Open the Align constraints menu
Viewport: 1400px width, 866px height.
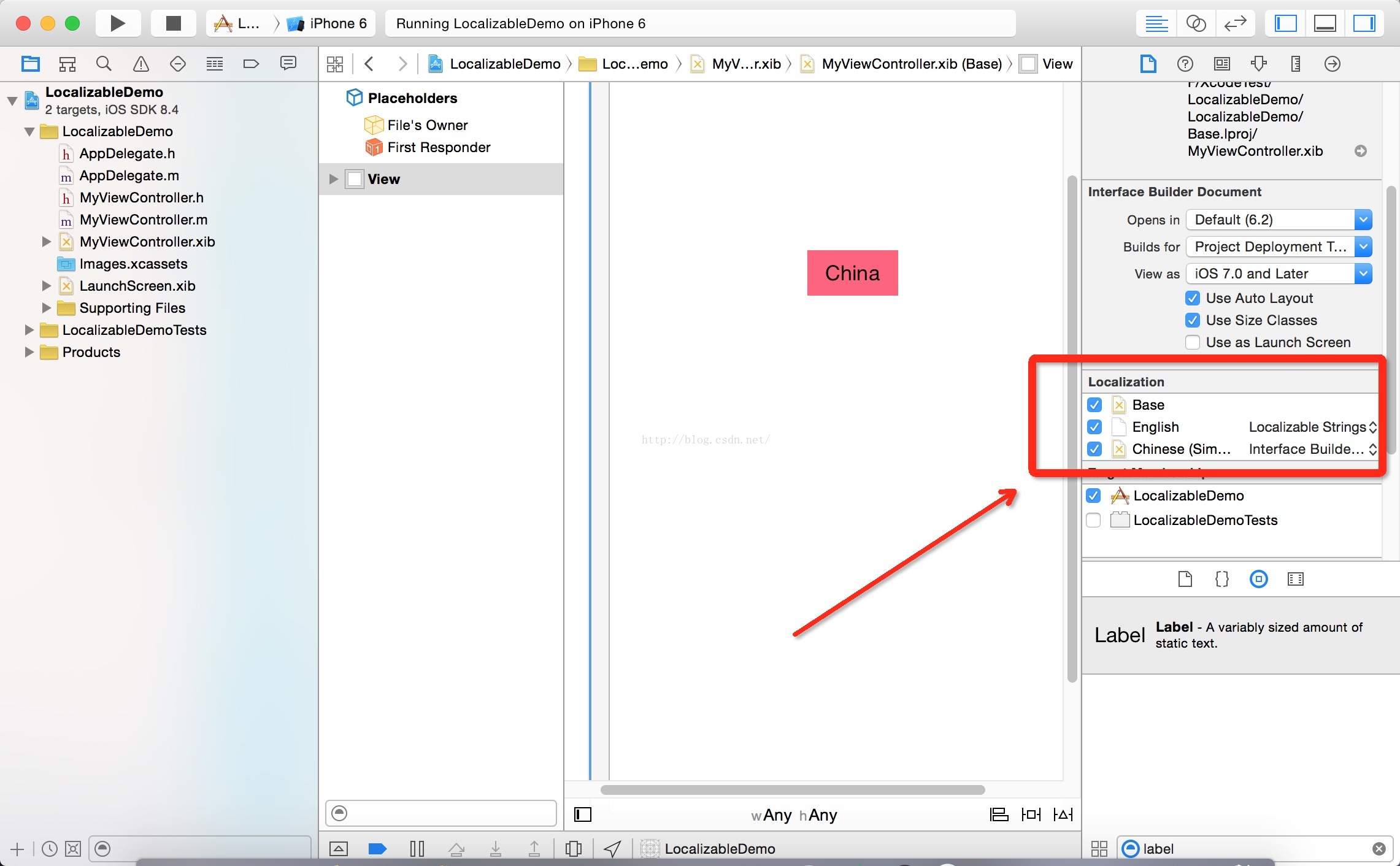tap(999, 814)
